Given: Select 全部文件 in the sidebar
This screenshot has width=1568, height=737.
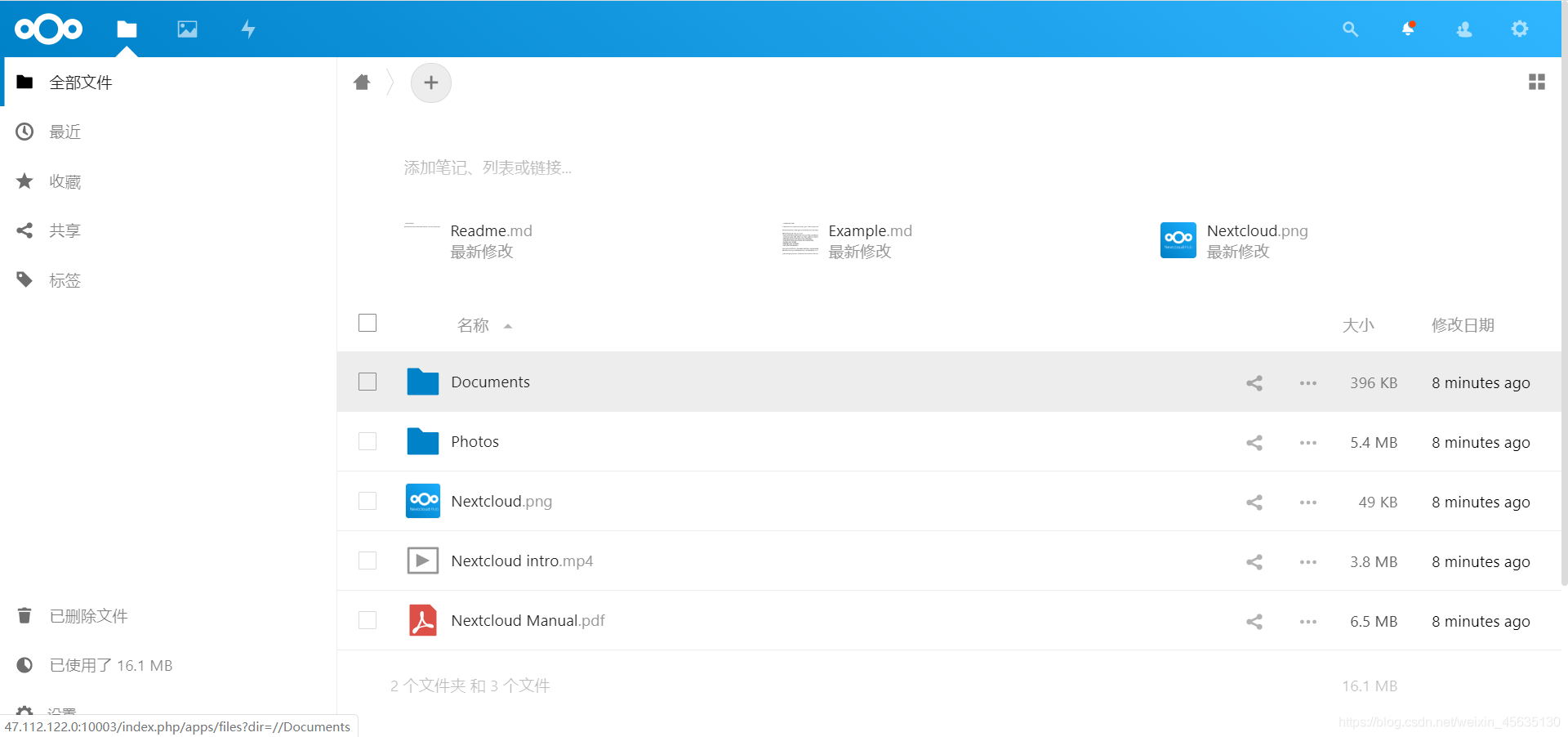Looking at the screenshot, I should (x=170, y=82).
